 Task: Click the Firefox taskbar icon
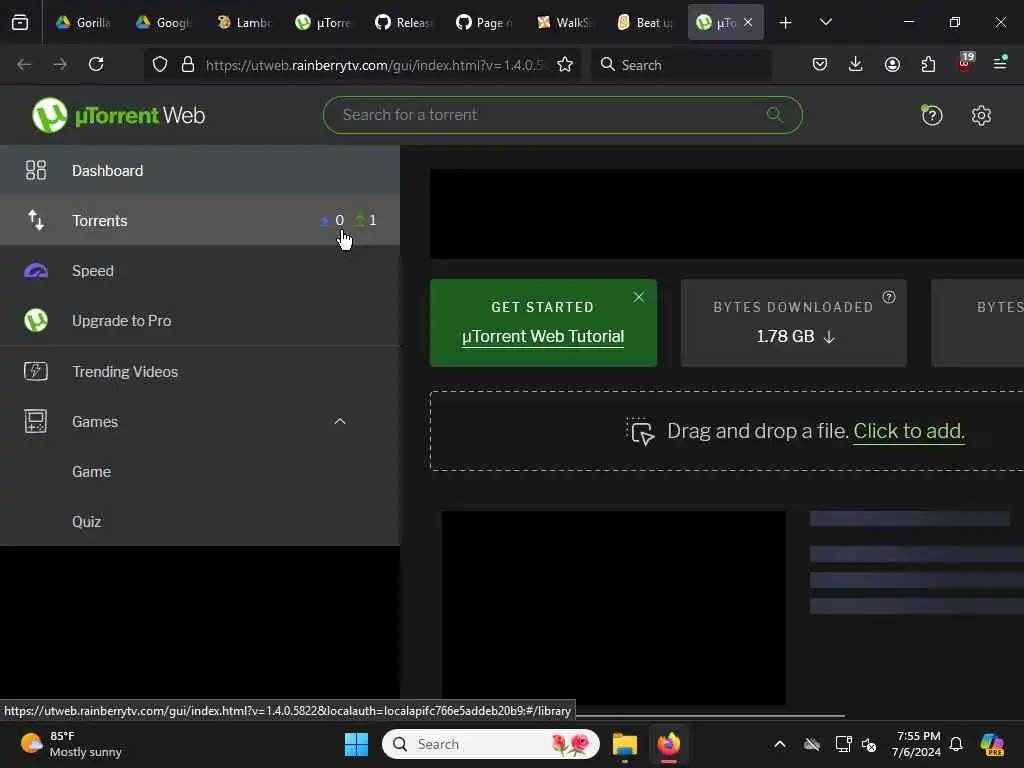(668, 744)
